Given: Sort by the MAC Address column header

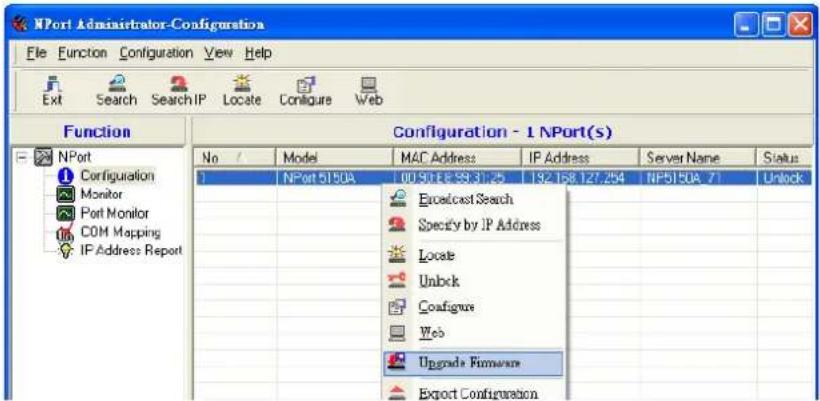Looking at the screenshot, I should 456,157.
